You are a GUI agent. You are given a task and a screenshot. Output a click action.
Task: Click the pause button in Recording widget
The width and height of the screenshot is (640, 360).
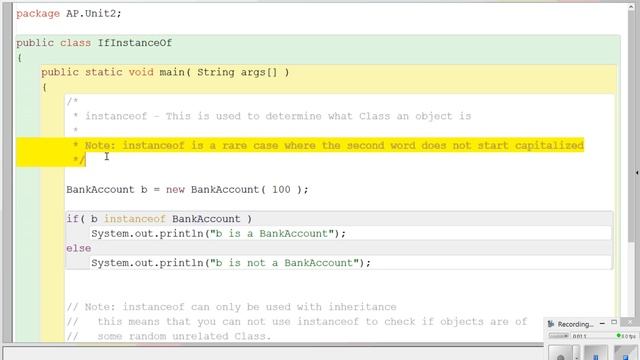point(596,353)
